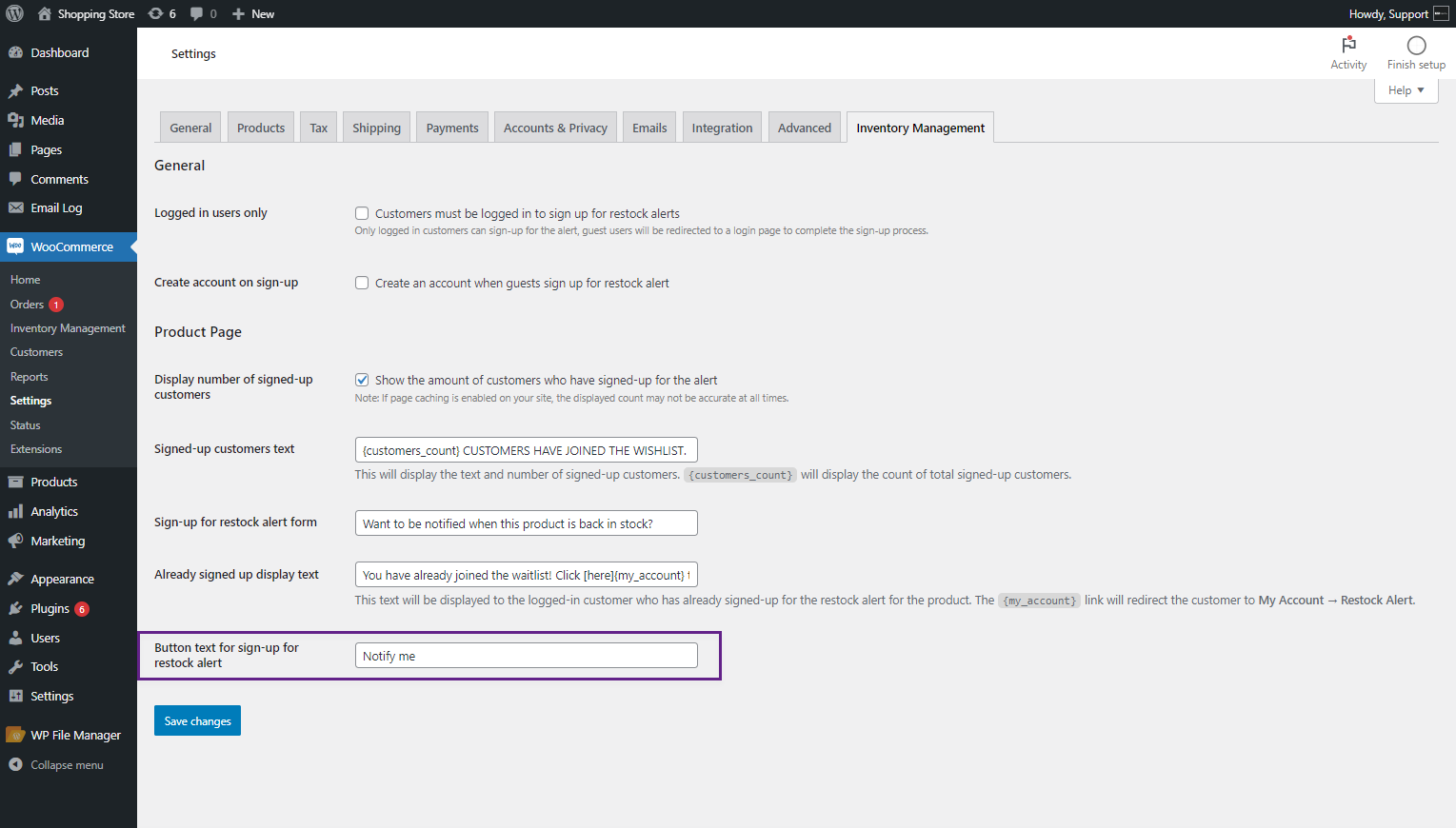Click the plus New icon
The width and height of the screenshot is (1456, 828).
point(239,13)
